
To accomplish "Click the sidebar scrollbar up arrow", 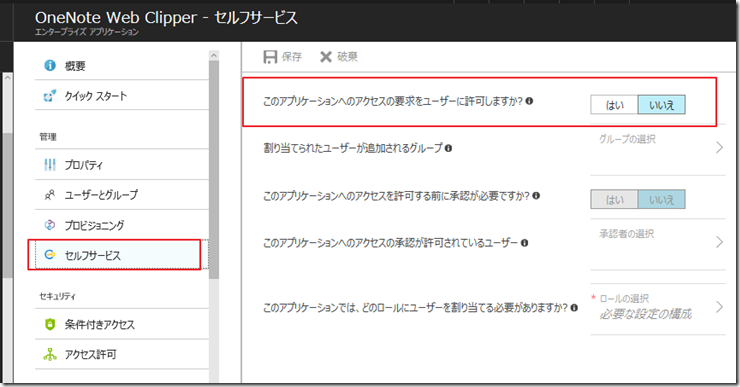I will (214, 56).
